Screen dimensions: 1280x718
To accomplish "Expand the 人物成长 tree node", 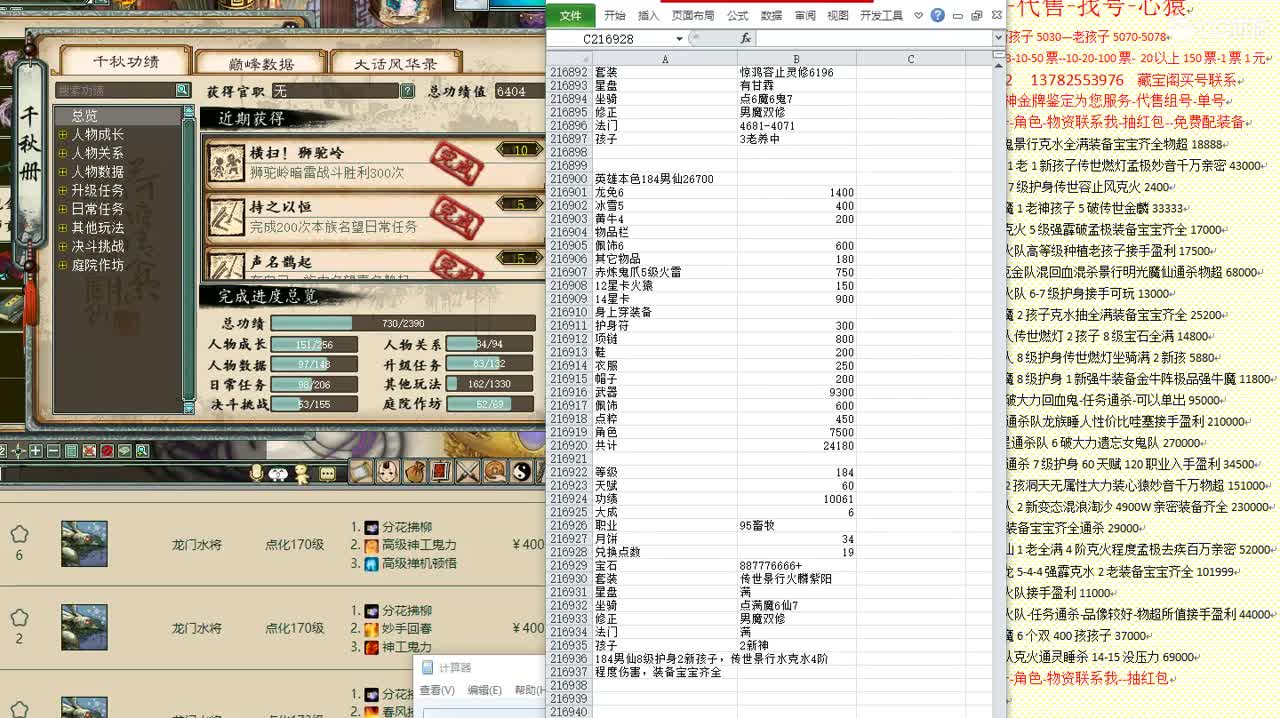I will pyautogui.click(x=63, y=135).
